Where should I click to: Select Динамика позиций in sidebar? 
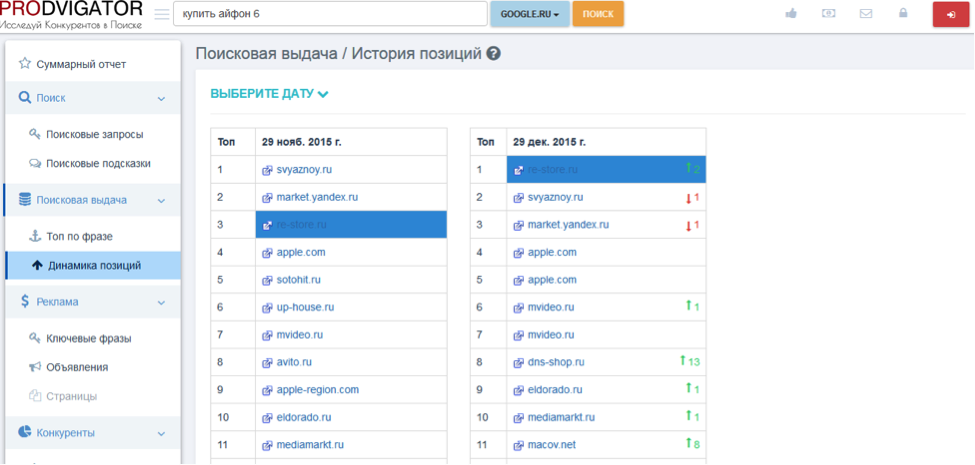93,265
